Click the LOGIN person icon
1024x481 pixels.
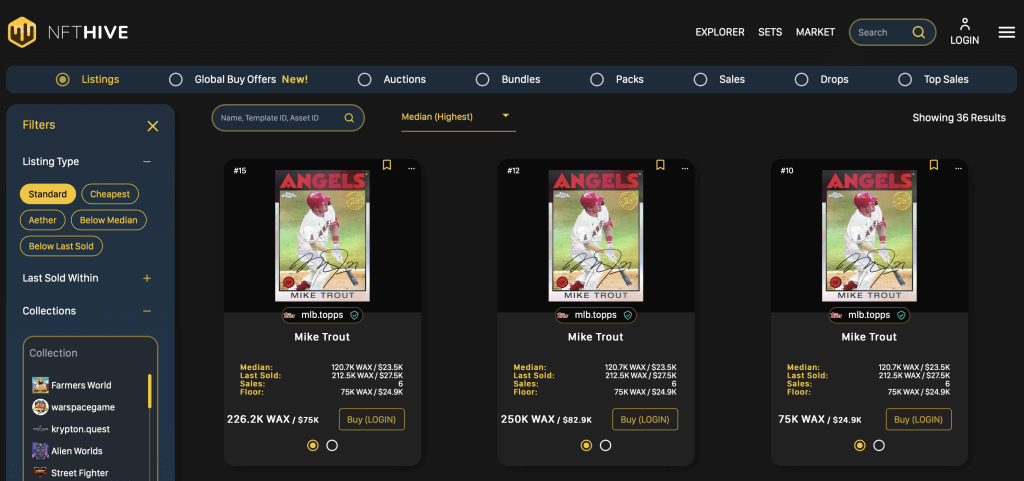pos(965,25)
